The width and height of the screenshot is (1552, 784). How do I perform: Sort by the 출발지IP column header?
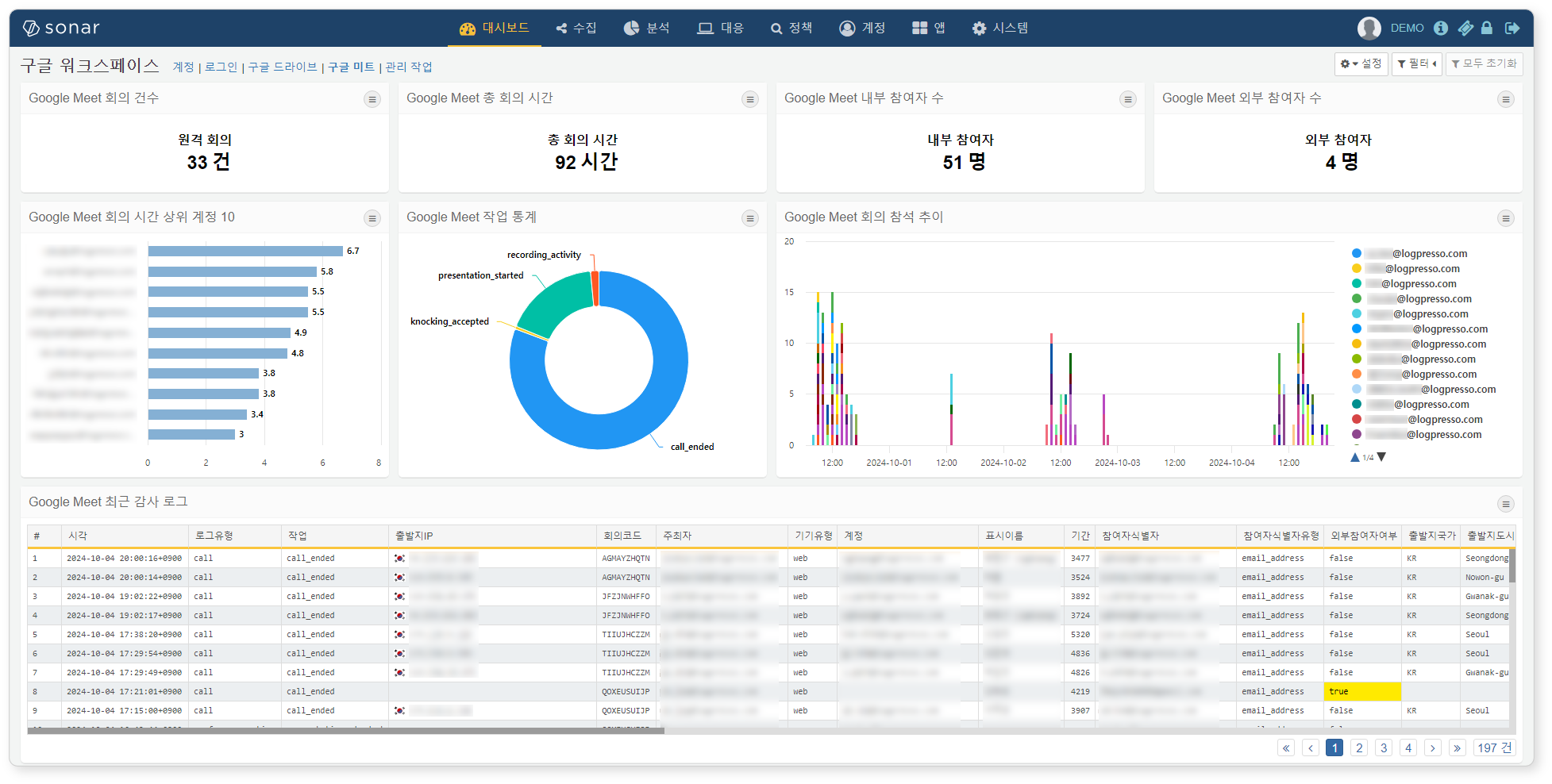pyautogui.click(x=492, y=536)
